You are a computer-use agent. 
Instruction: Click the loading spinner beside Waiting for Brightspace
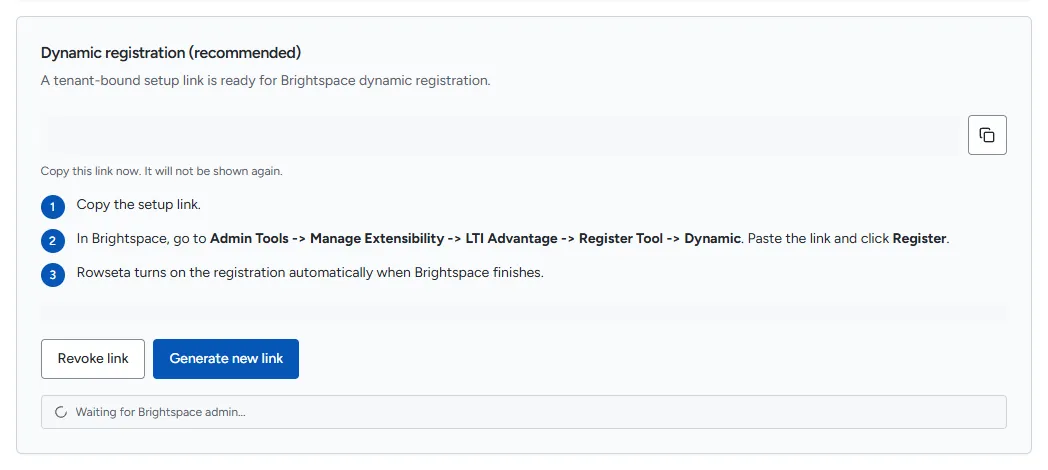(61, 412)
